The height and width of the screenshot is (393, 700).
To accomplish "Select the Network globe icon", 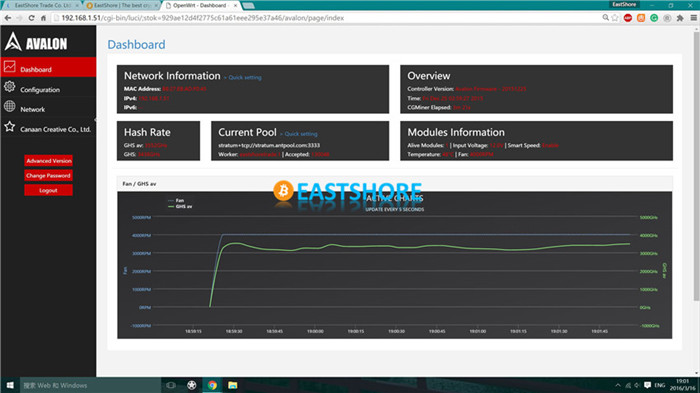I will 9,106.
